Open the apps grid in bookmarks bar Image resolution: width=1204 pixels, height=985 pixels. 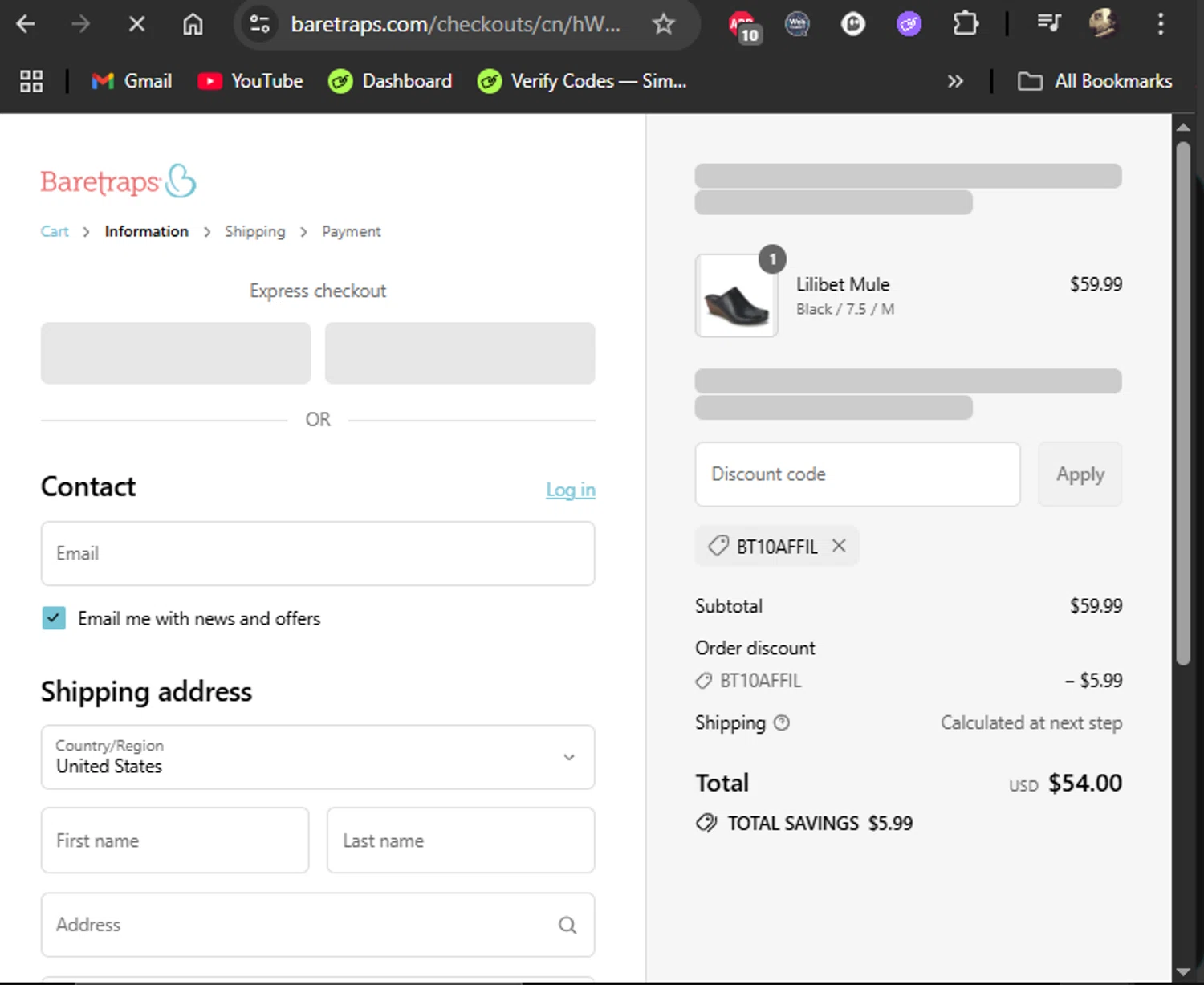[31, 81]
